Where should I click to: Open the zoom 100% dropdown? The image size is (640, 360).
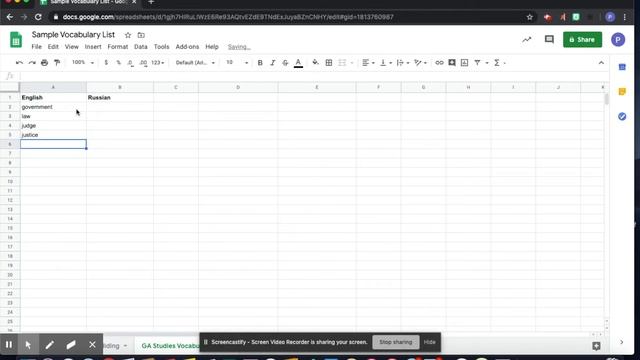pos(83,63)
